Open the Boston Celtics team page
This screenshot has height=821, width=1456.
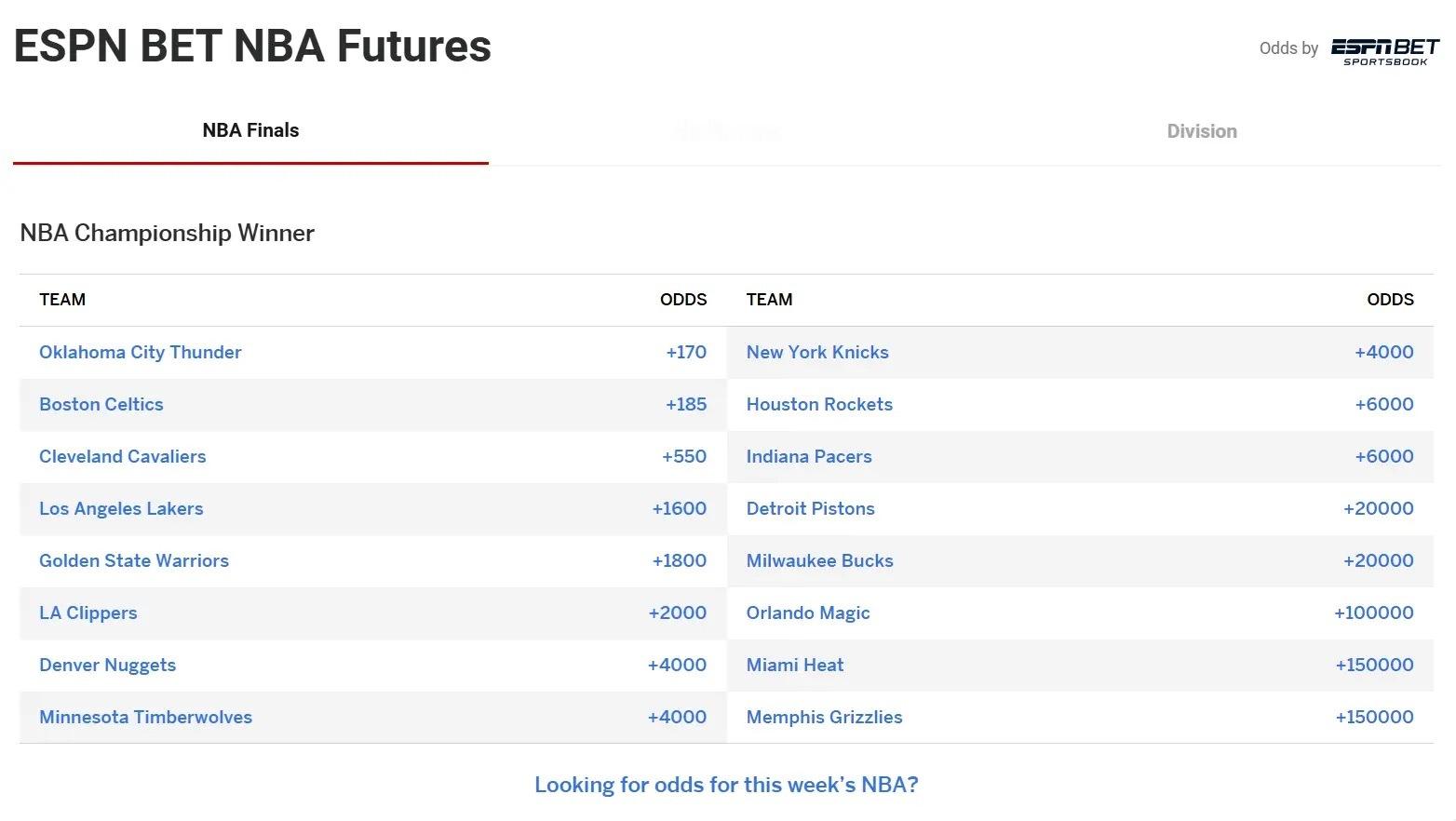pyautogui.click(x=101, y=404)
